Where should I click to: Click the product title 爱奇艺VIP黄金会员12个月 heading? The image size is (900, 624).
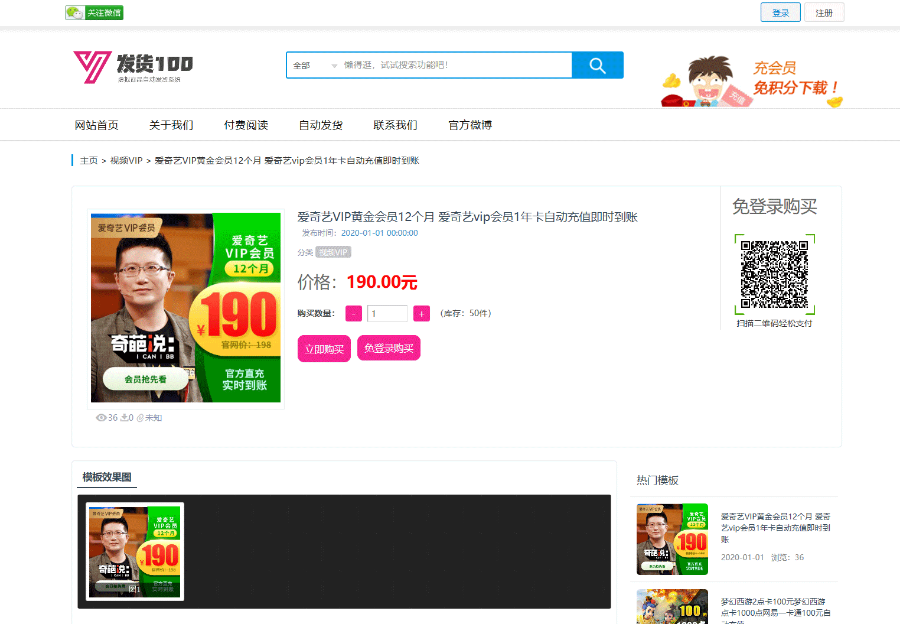coord(467,217)
